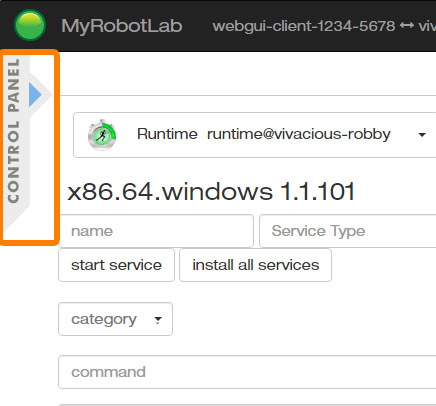Image resolution: width=436 pixels, height=406 pixels.
Task: Click install all services button
Action: pos(256,265)
